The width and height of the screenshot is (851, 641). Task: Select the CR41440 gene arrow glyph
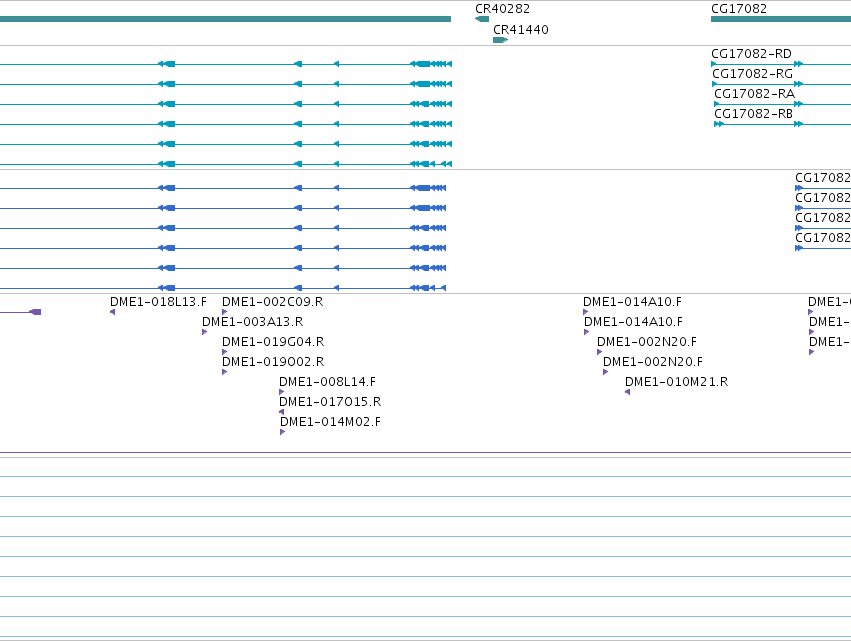pos(500,40)
